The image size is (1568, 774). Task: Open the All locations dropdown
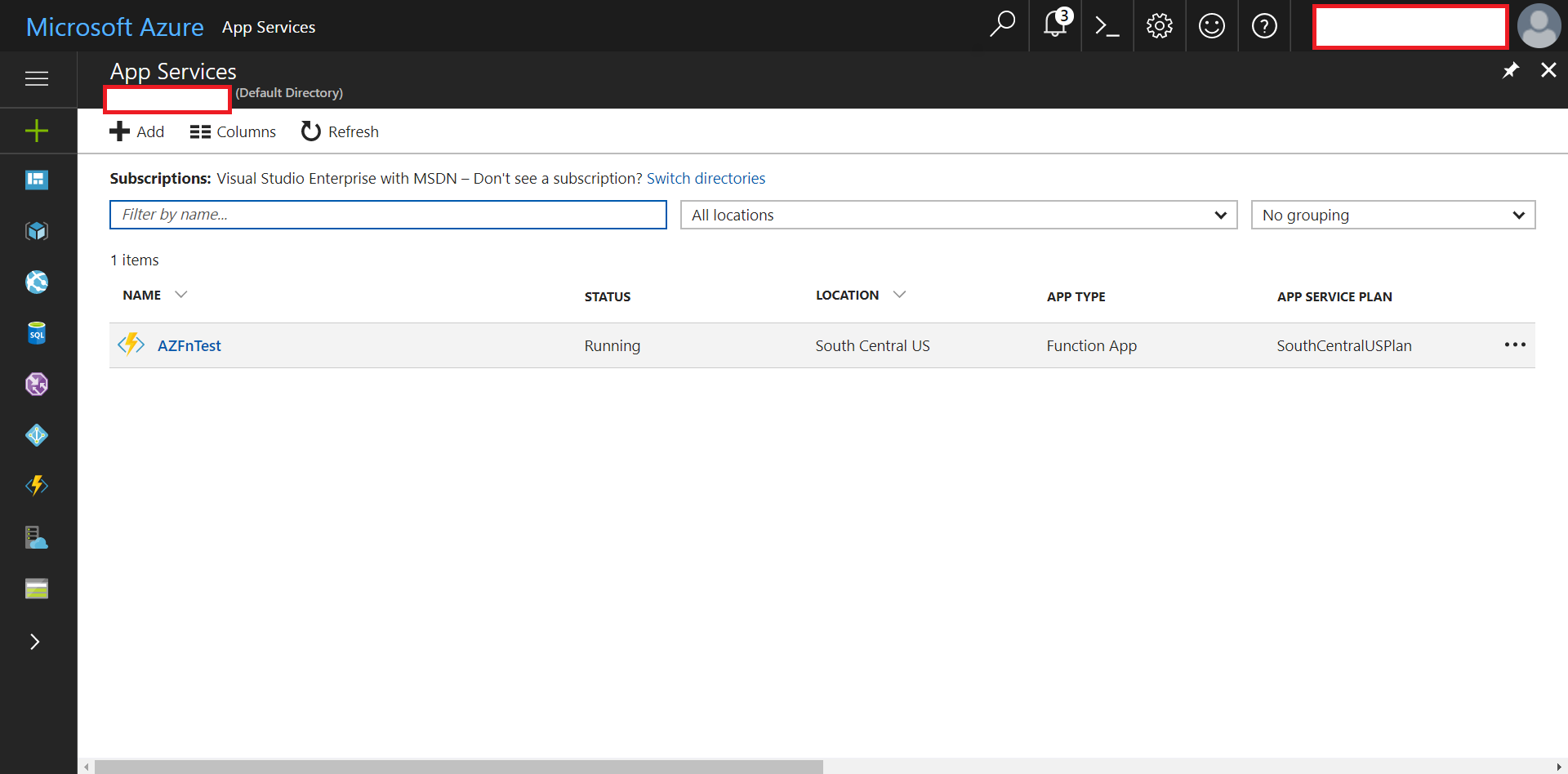point(959,215)
